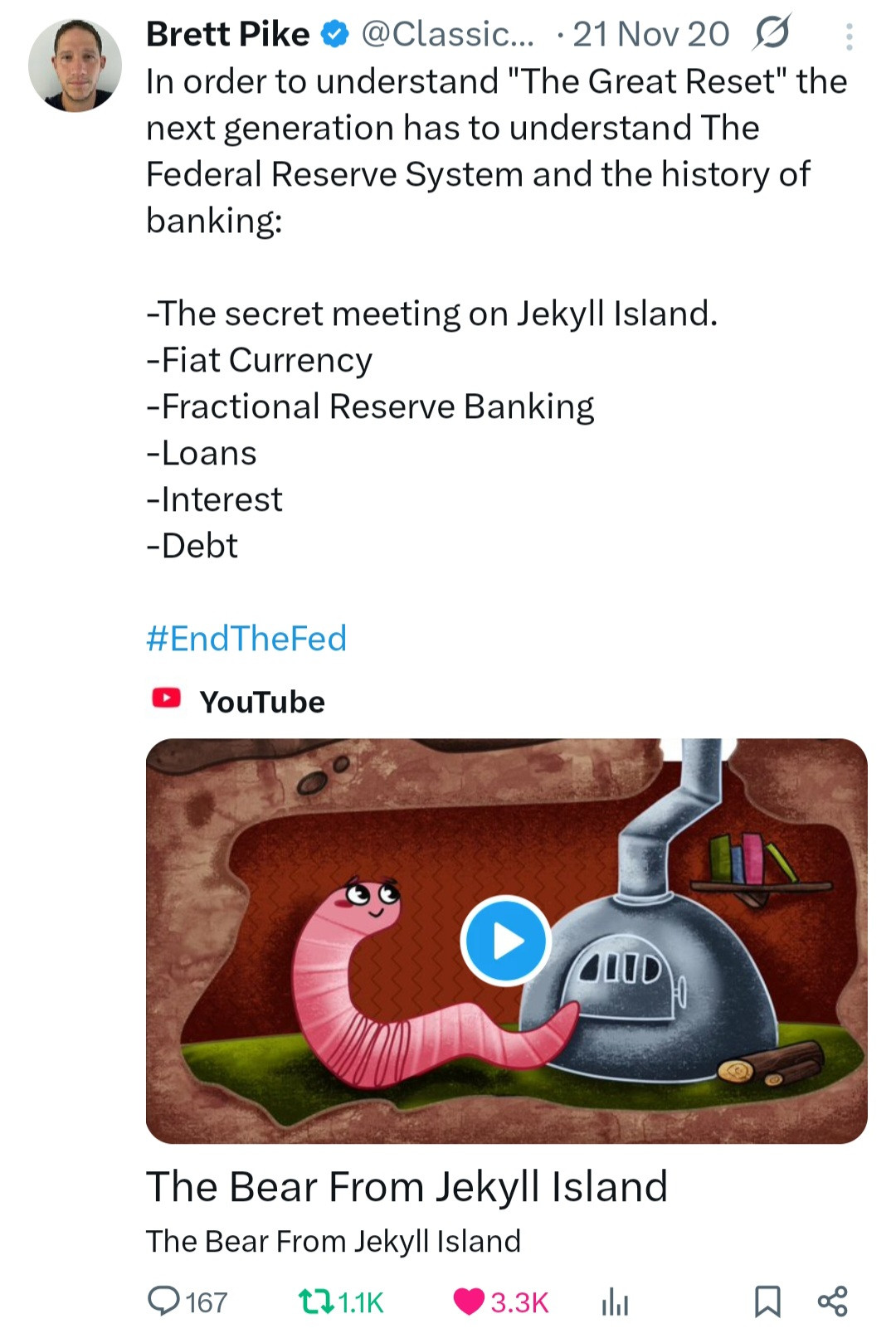Open "The Bear From Jekyll Island" title link
Image resolution: width=896 pixels, height=1338 pixels.
point(407,1186)
